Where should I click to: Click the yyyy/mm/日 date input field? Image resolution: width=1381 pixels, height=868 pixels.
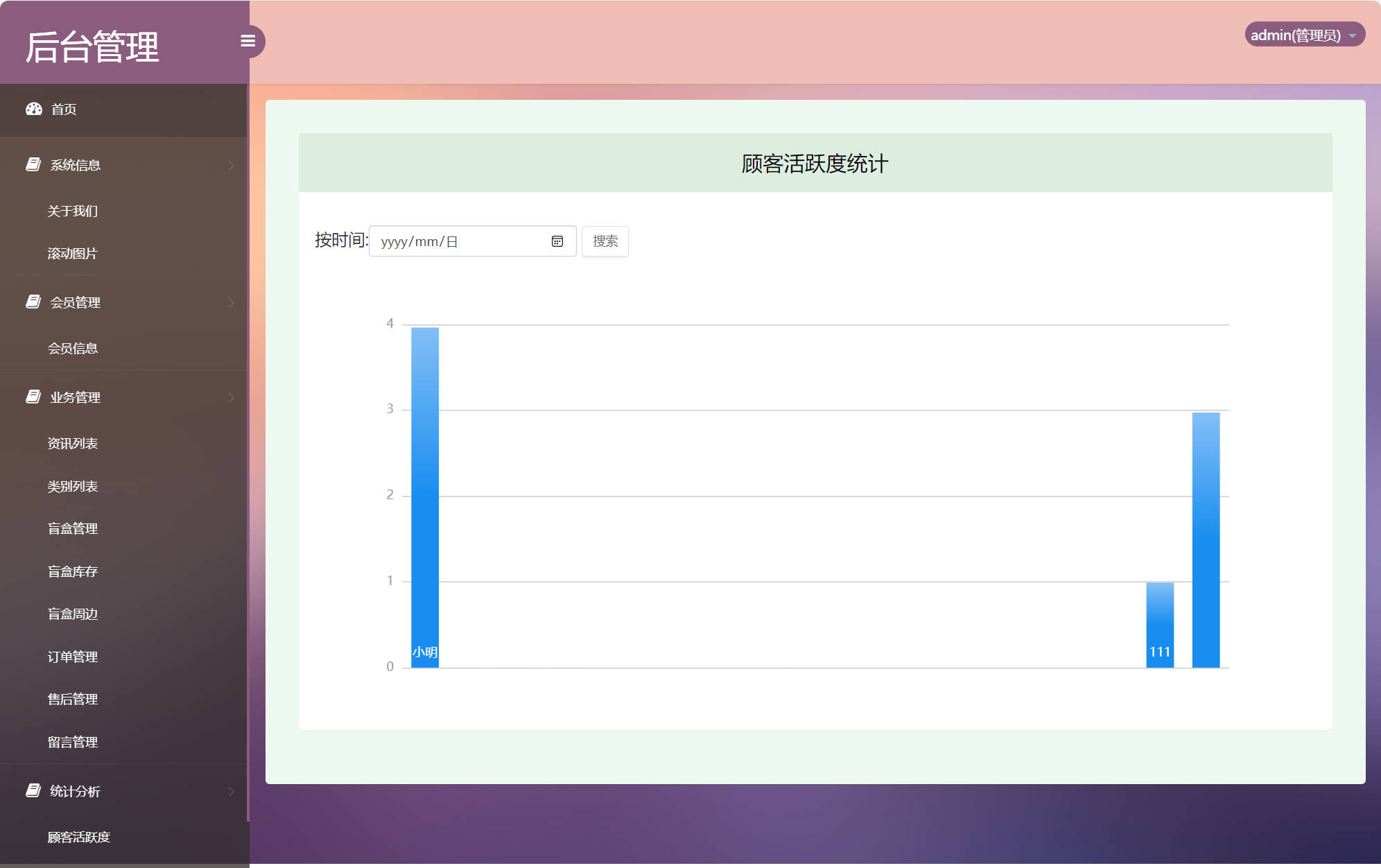(458, 241)
